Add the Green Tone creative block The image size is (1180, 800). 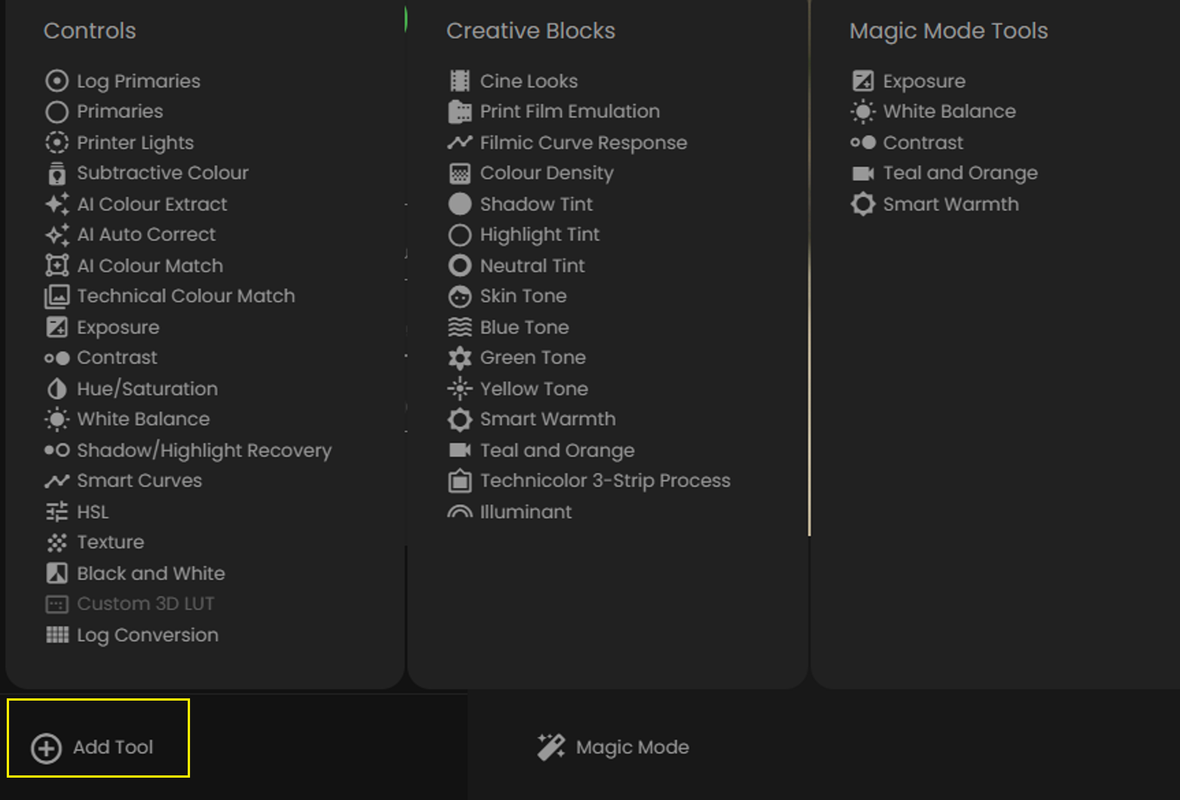517,358
